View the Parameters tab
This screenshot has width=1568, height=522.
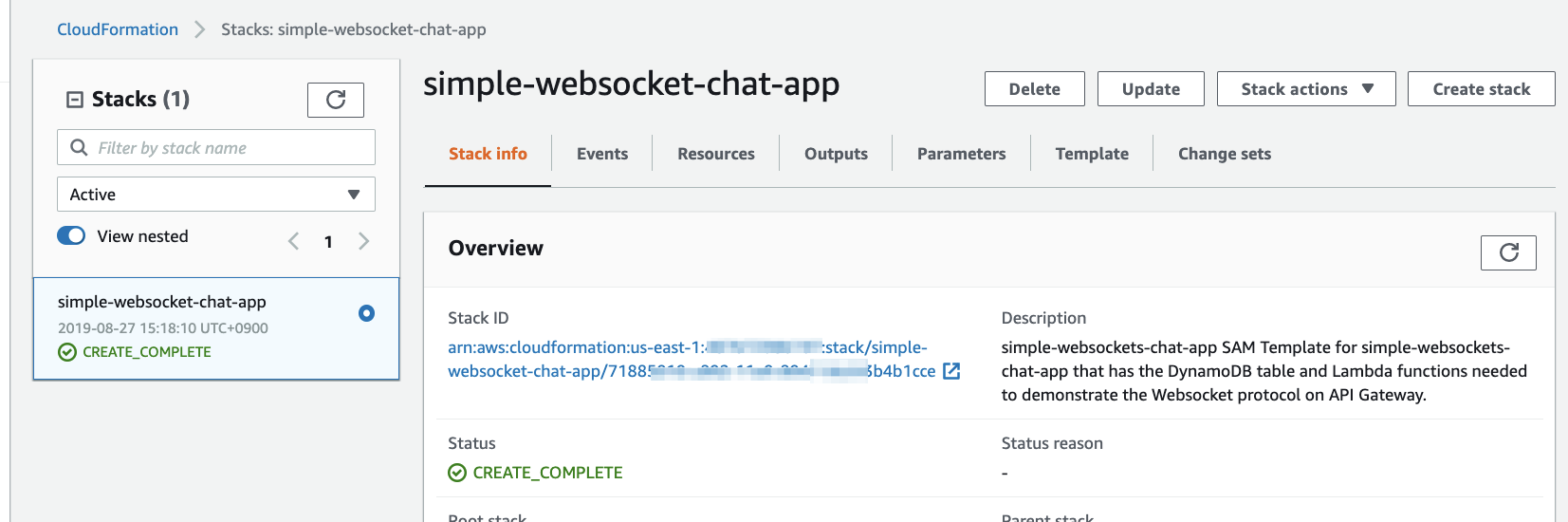click(961, 154)
